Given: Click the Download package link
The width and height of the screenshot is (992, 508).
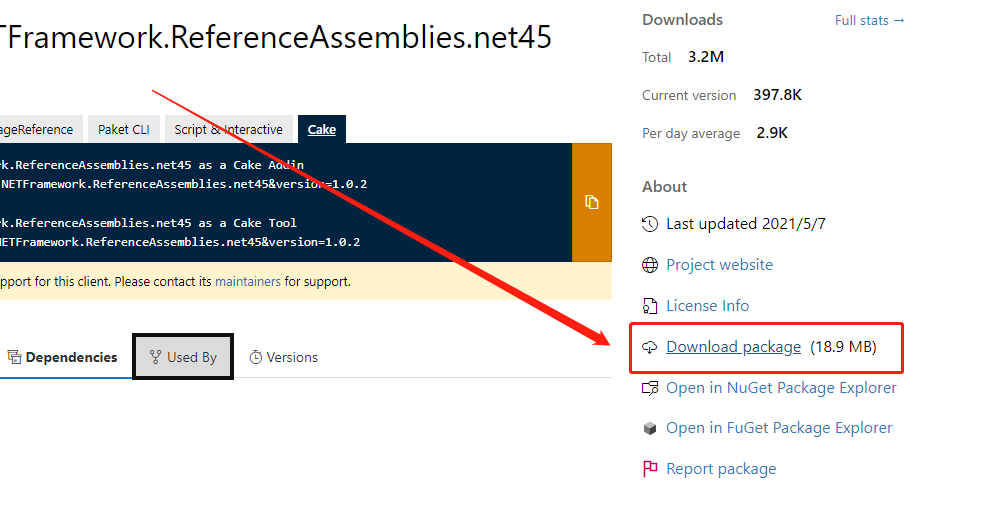Looking at the screenshot, I should click(733, 347).
